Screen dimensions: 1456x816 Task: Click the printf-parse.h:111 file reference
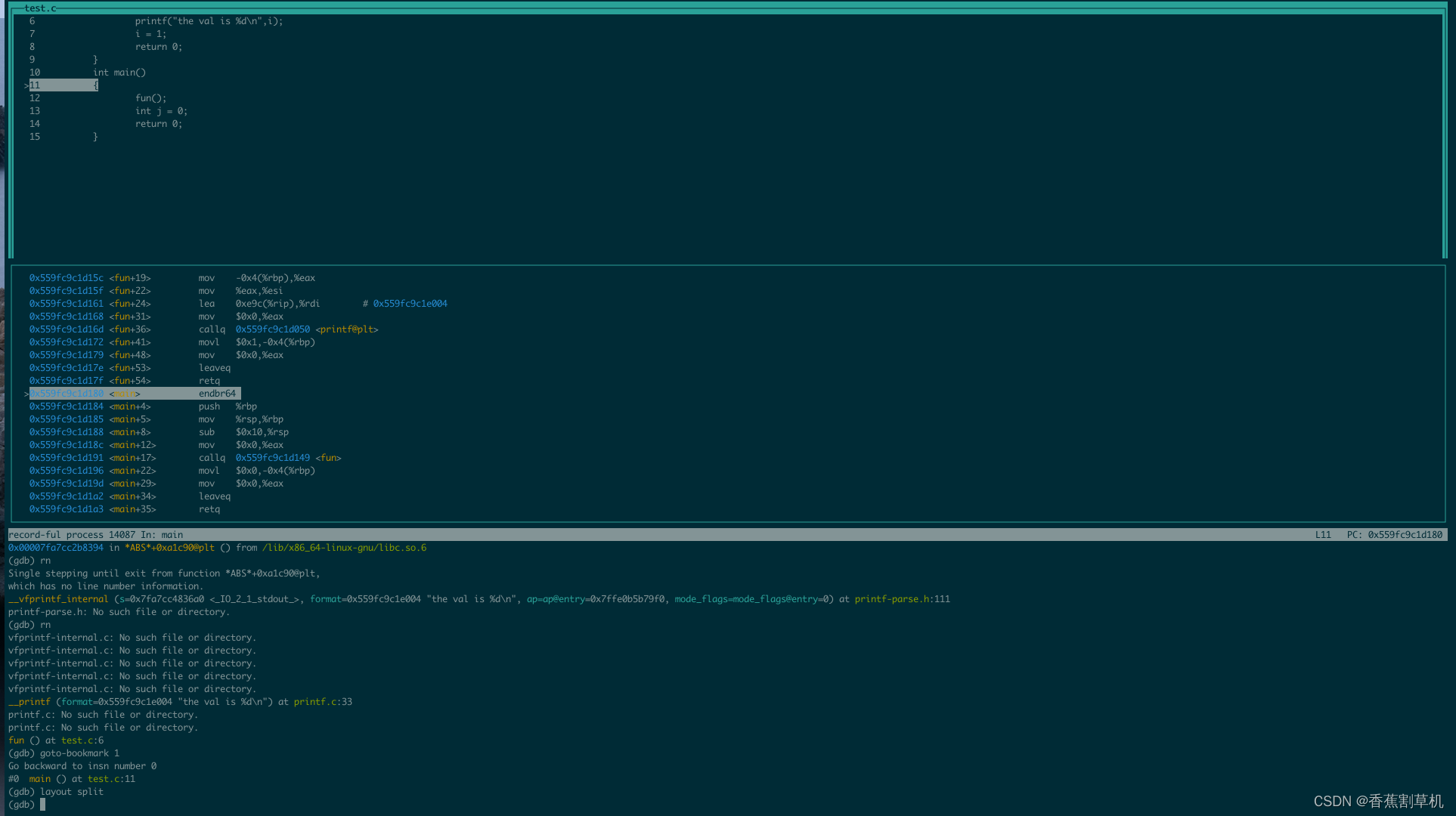pos(902,599)
